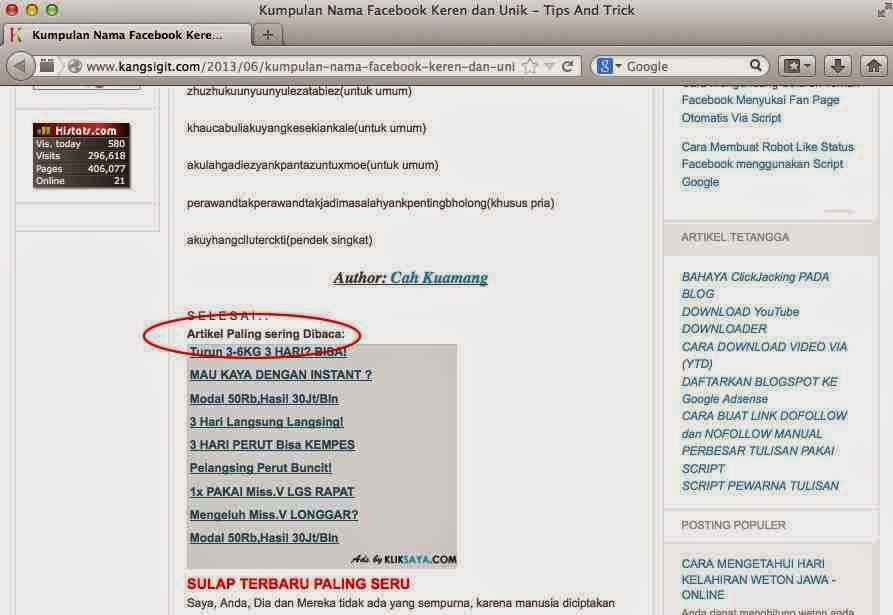893x615 pixels.
Task: Open the Turun 3-6KG 3 HARI link
Action: [x=268, y=352]
